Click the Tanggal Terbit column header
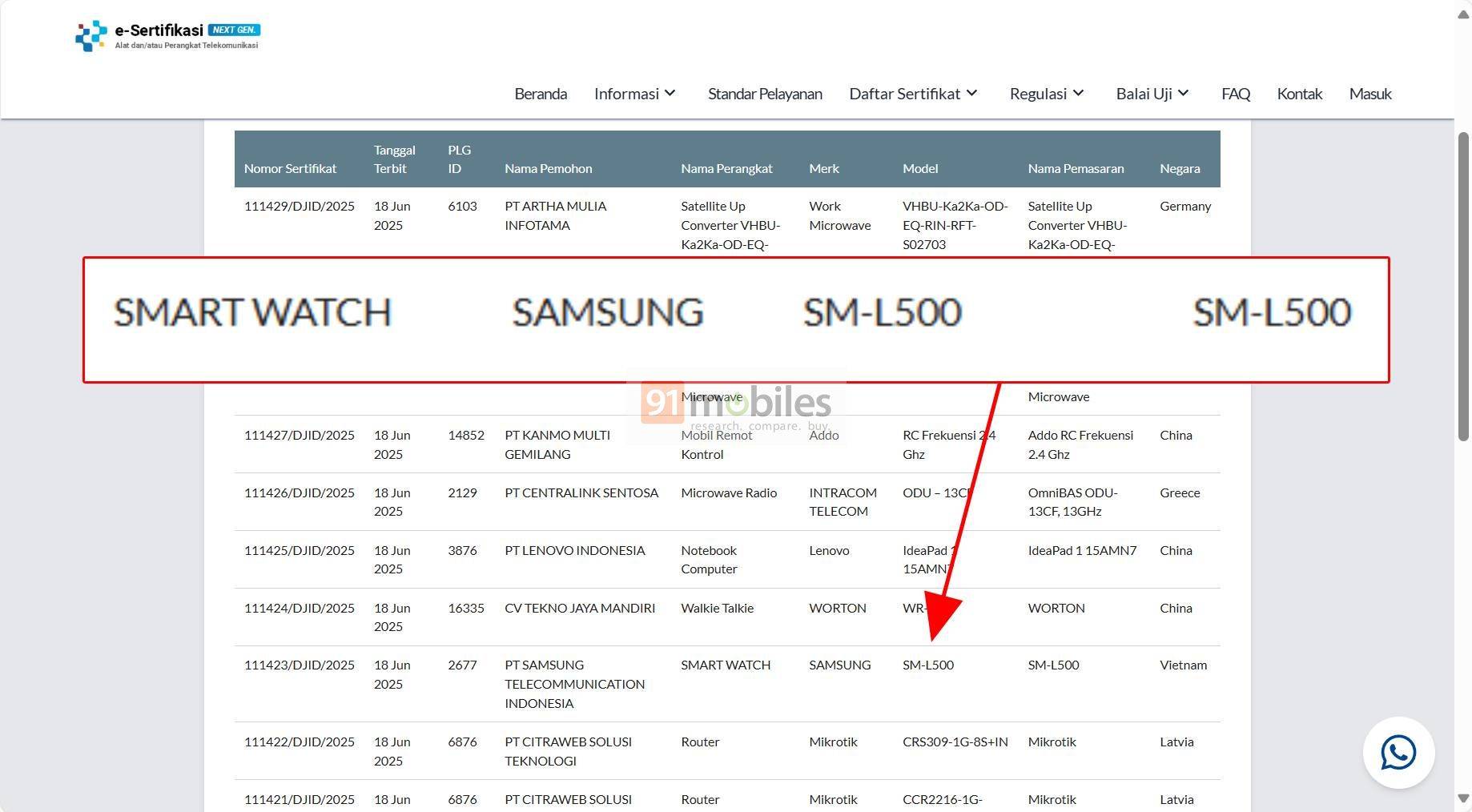1472x812 pixels. pyautogui.click(x=394, y=159)
